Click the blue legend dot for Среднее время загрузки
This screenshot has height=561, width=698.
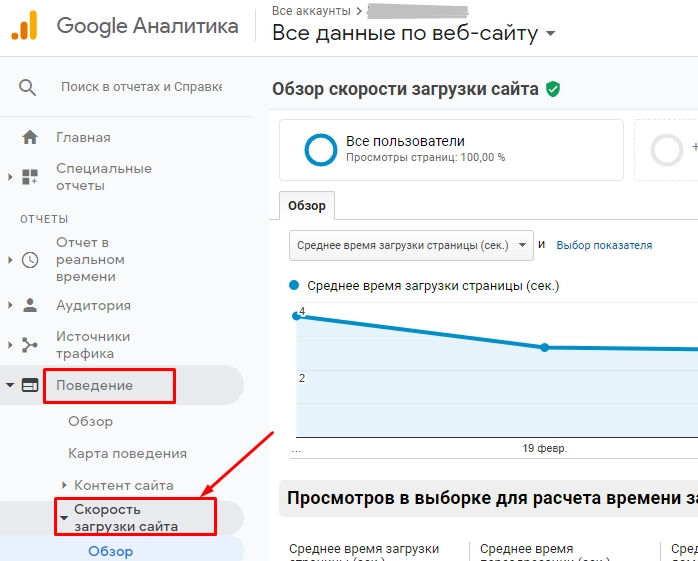[294, 285]
